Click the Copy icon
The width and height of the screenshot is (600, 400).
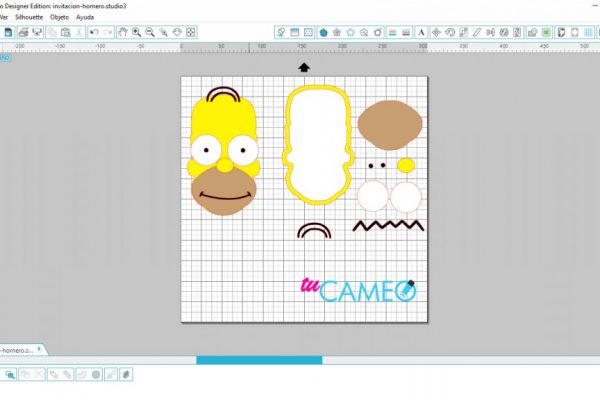(52, 33)
